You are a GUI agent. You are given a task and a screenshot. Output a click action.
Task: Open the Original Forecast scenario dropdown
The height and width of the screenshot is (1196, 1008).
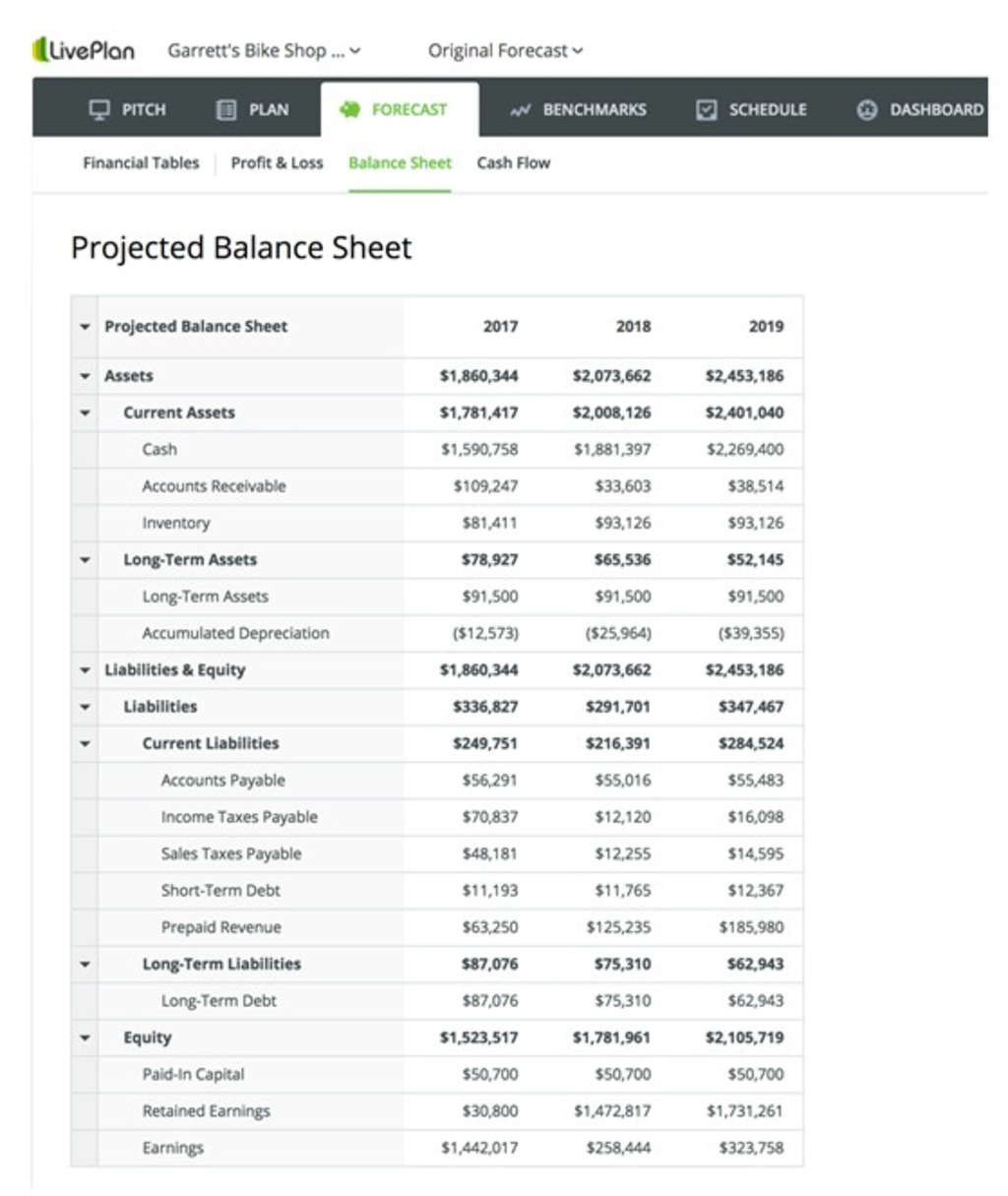[505, 50]
